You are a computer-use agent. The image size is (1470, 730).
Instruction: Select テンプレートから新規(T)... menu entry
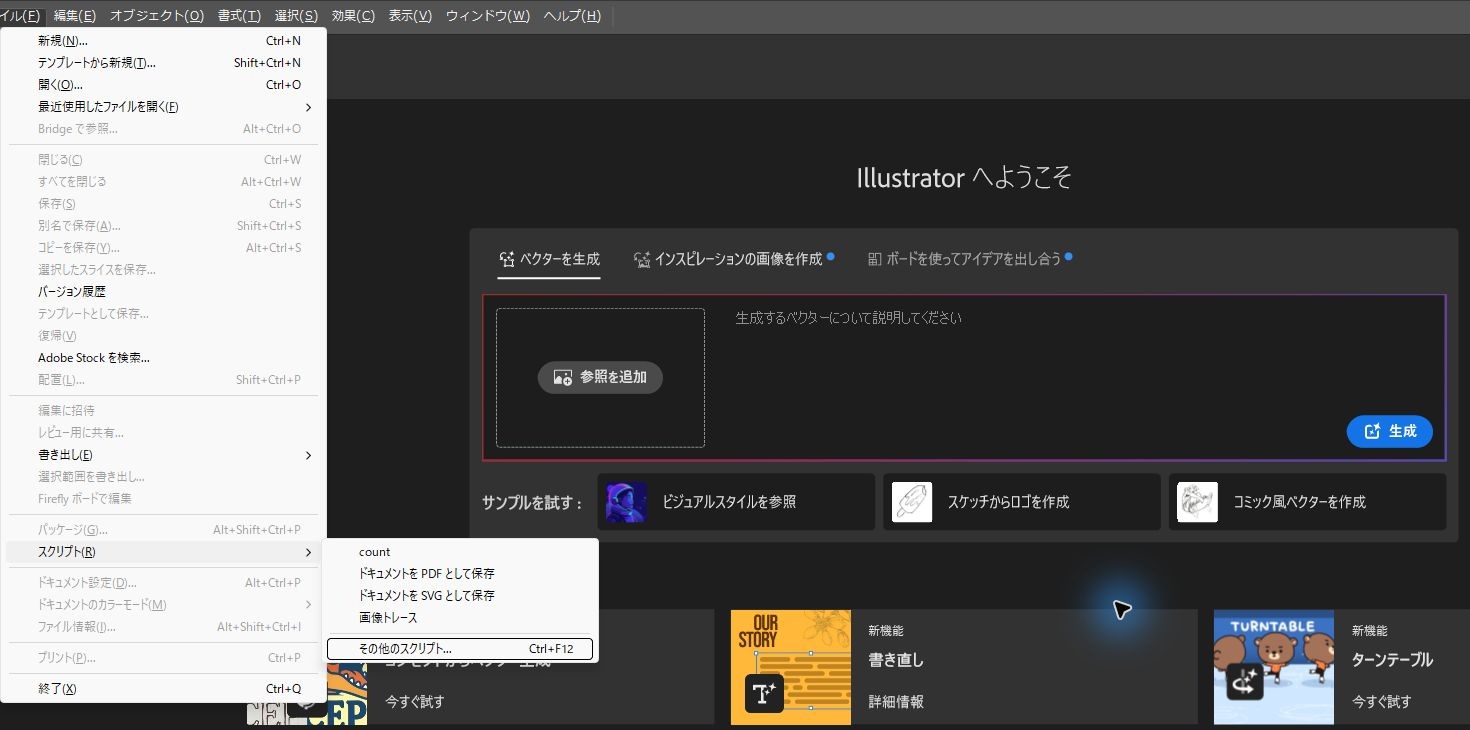[163, 63]
